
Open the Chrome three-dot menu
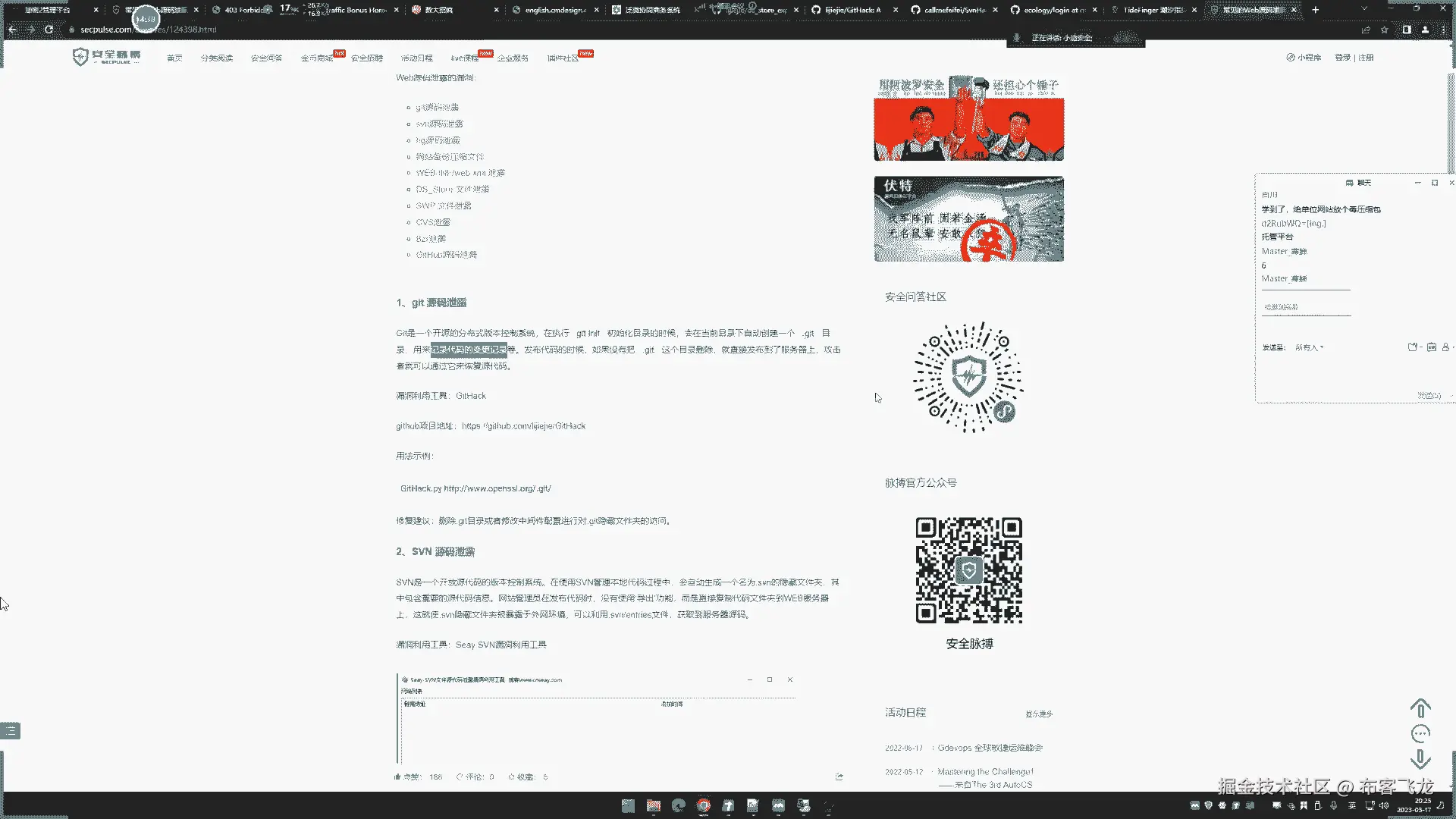pos(1443,30)
